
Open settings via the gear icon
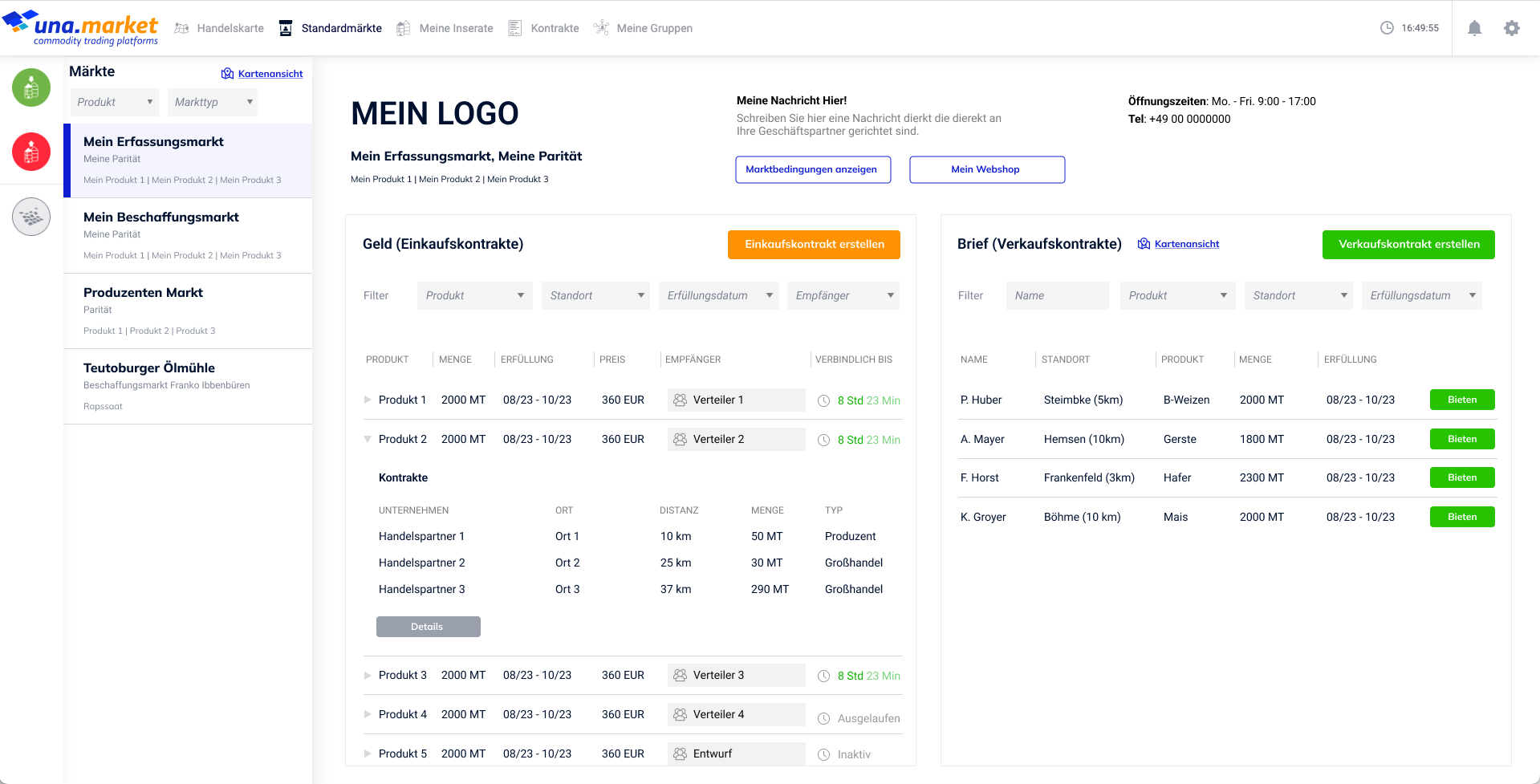tap(1512, 28)
